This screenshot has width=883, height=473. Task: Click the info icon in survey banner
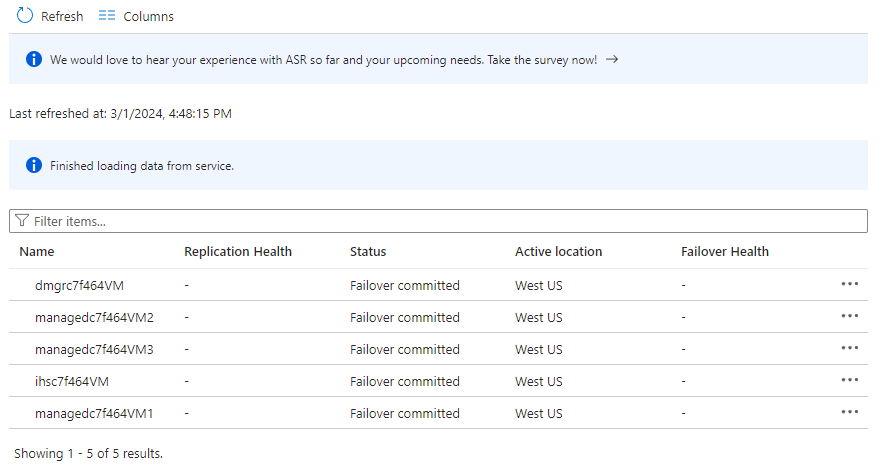pos(34,60)
